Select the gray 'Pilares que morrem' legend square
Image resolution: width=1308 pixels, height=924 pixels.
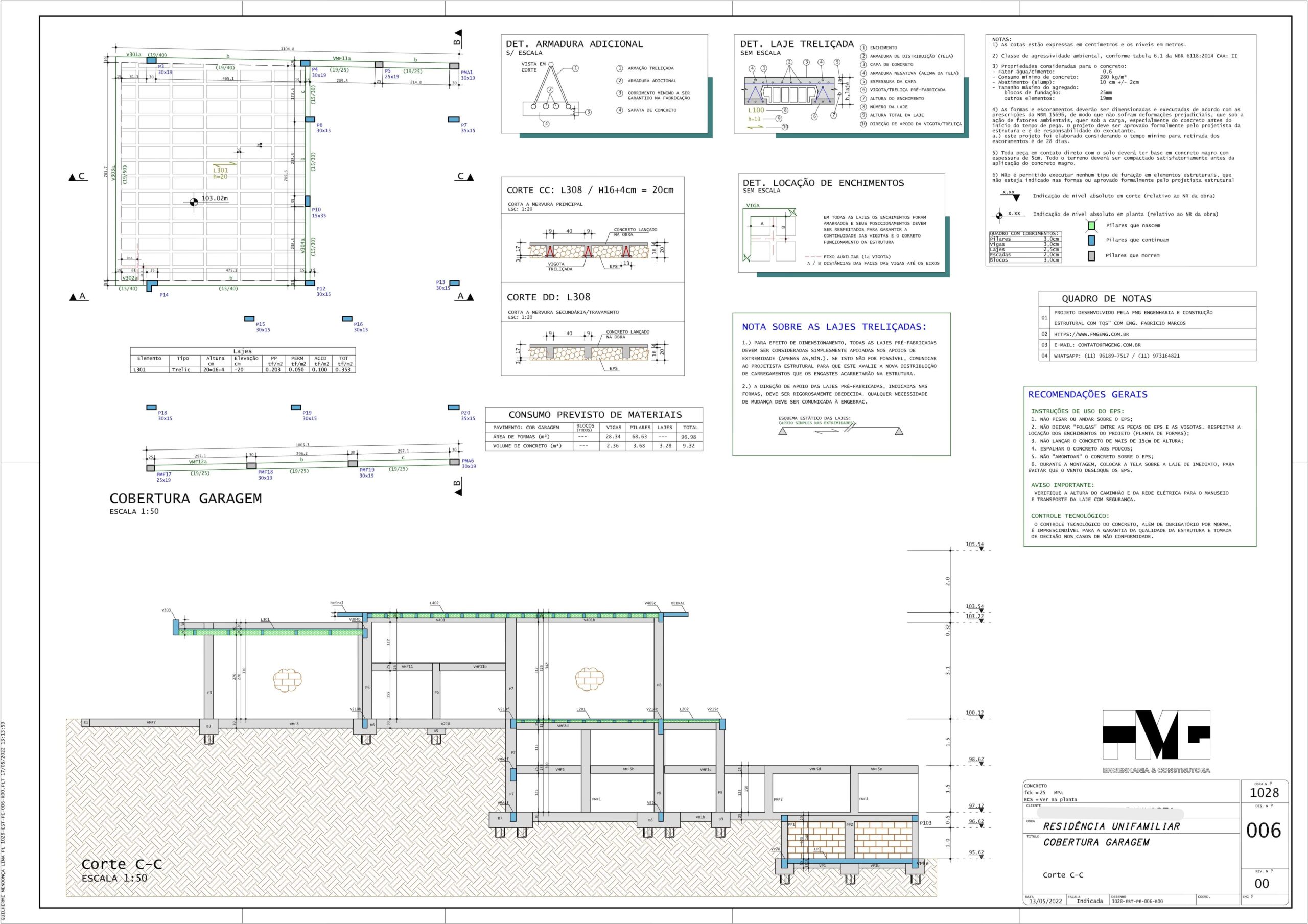(x=1091, y=256)
